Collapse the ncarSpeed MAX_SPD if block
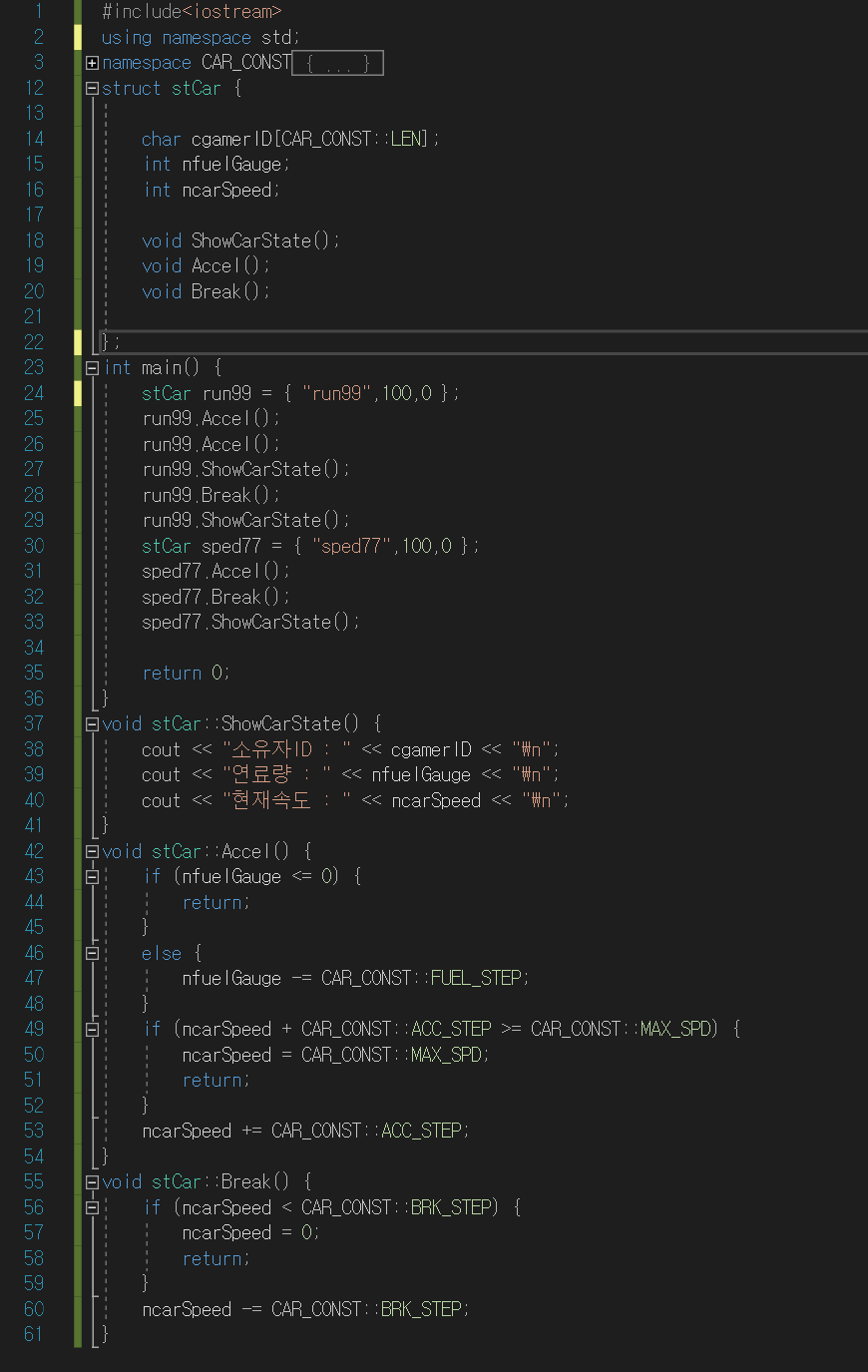This screenshot has height=1372, width=868. (93, 1030)
